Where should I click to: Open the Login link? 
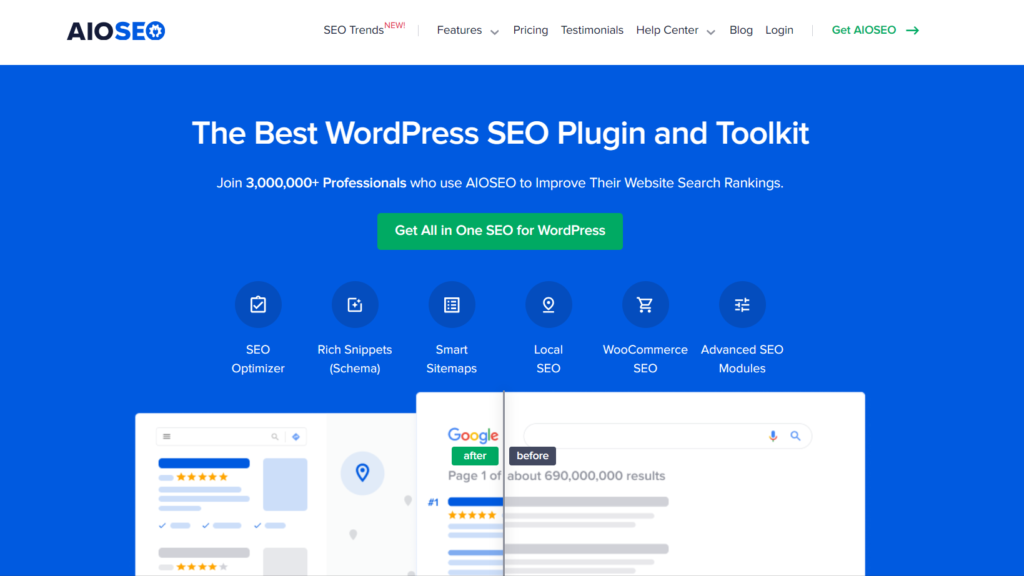point(779,30)
